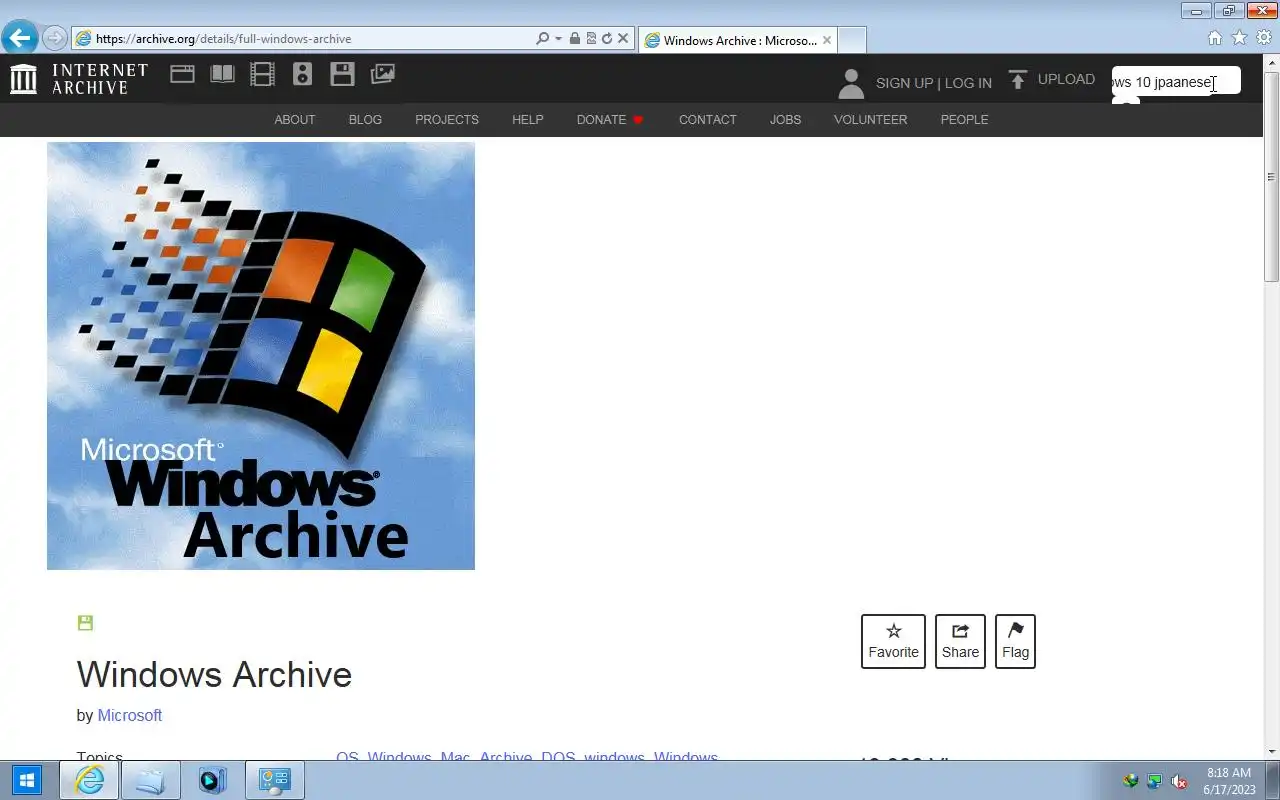The height and width of the screenshot is (800, 1280).
Task: Favorite this item with the star button
Action: coord(893,641)
